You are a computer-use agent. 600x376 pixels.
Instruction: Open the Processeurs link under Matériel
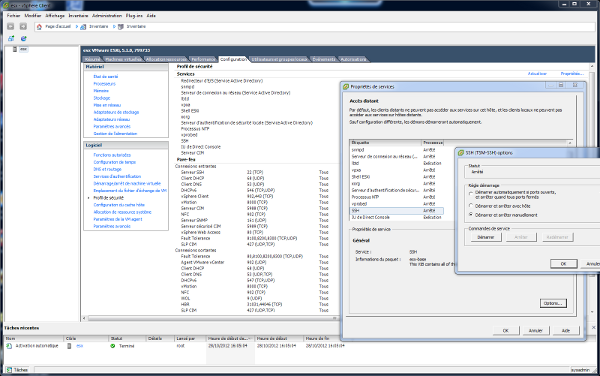(x=104, y=84)
